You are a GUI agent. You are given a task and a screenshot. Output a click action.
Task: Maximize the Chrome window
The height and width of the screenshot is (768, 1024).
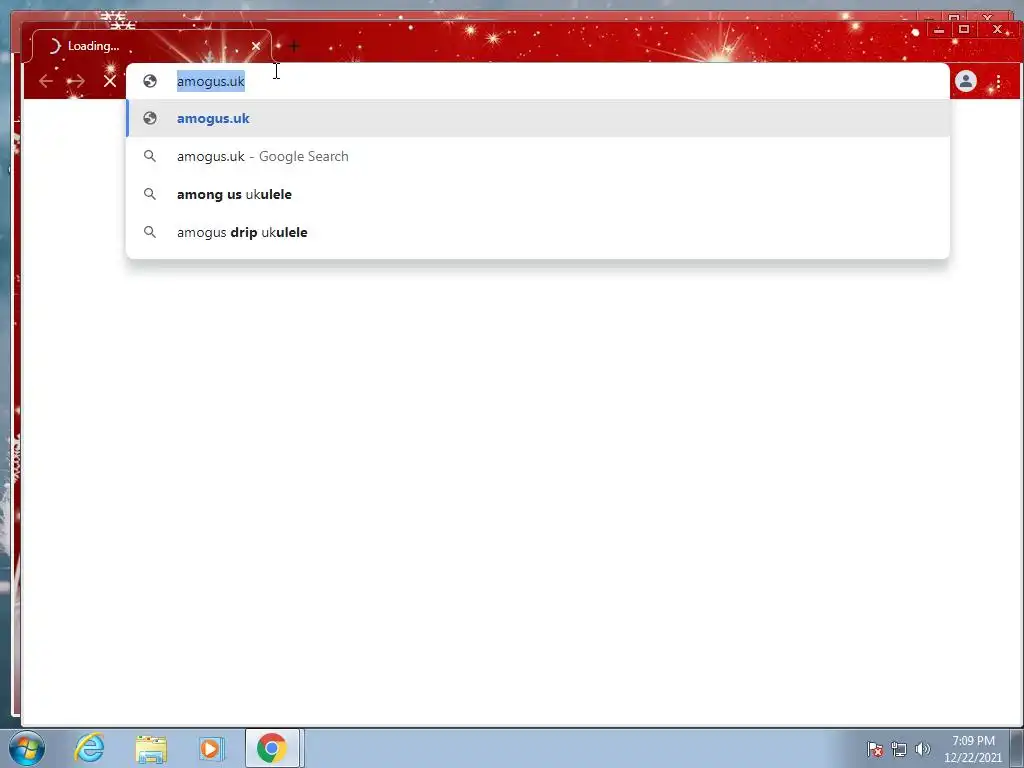click(964, 29)
